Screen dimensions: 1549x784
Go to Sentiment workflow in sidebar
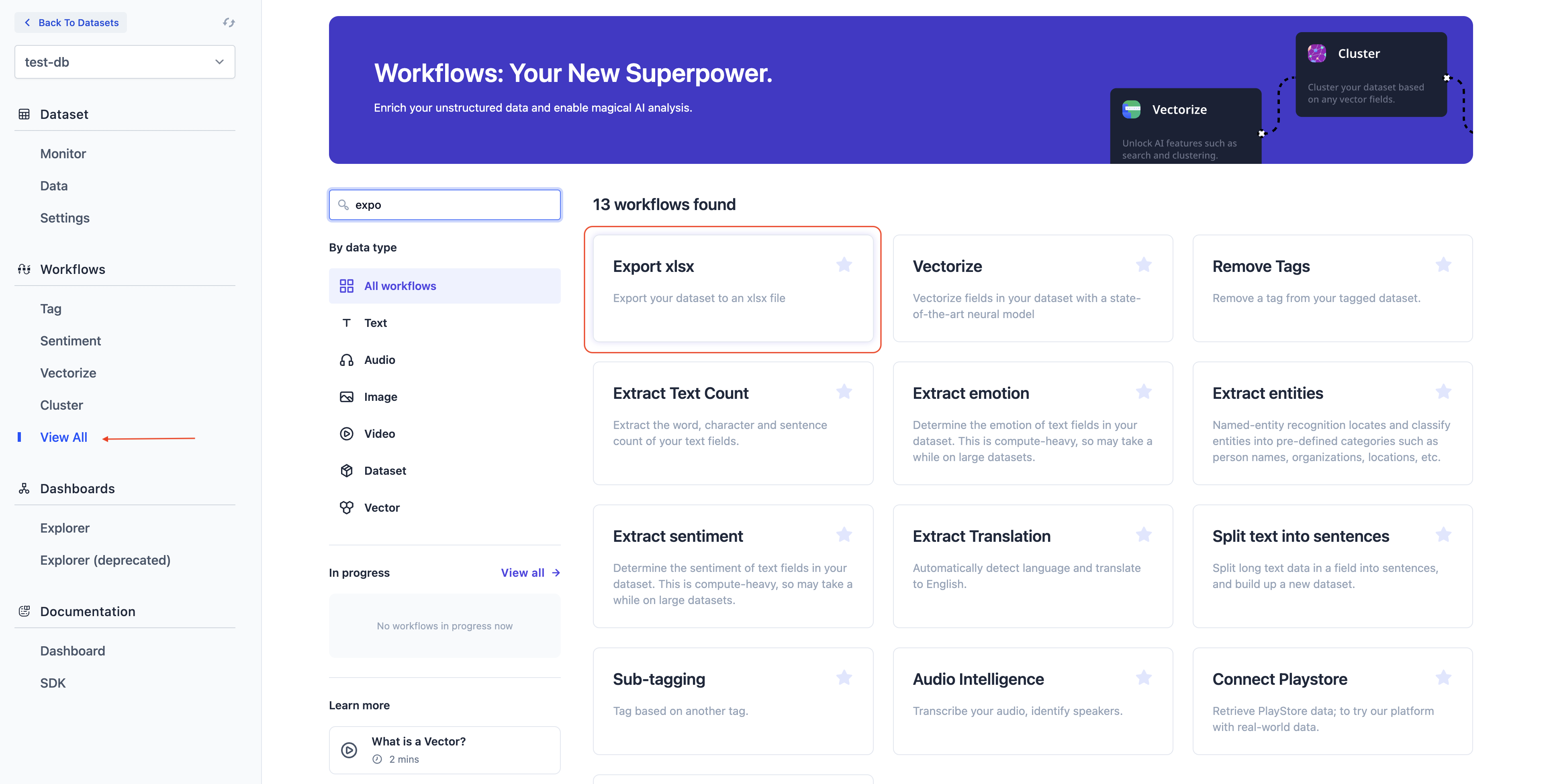pyautogui.click(x=70, y=341)
